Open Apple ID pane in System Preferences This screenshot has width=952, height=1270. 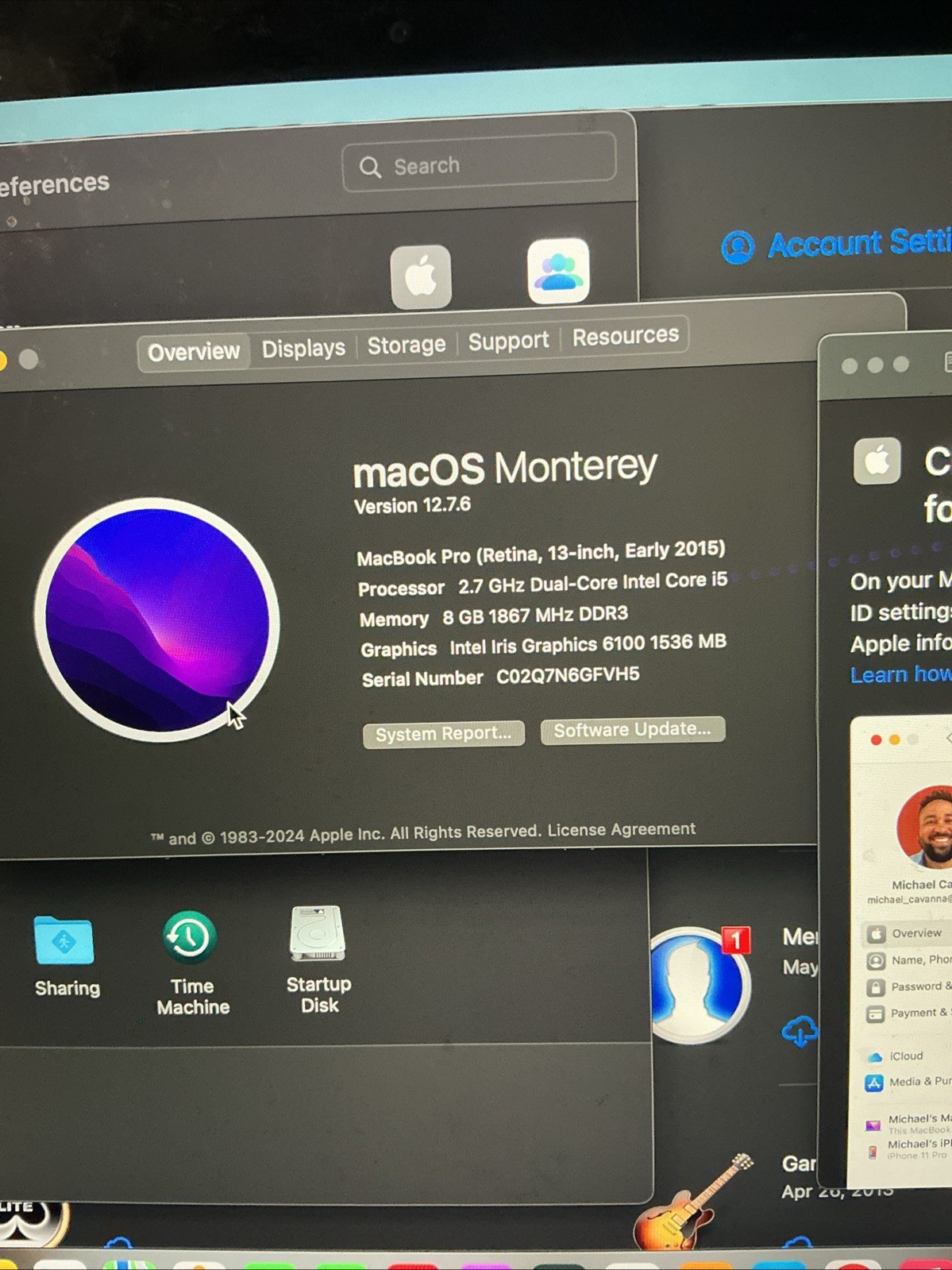point(421,276)
